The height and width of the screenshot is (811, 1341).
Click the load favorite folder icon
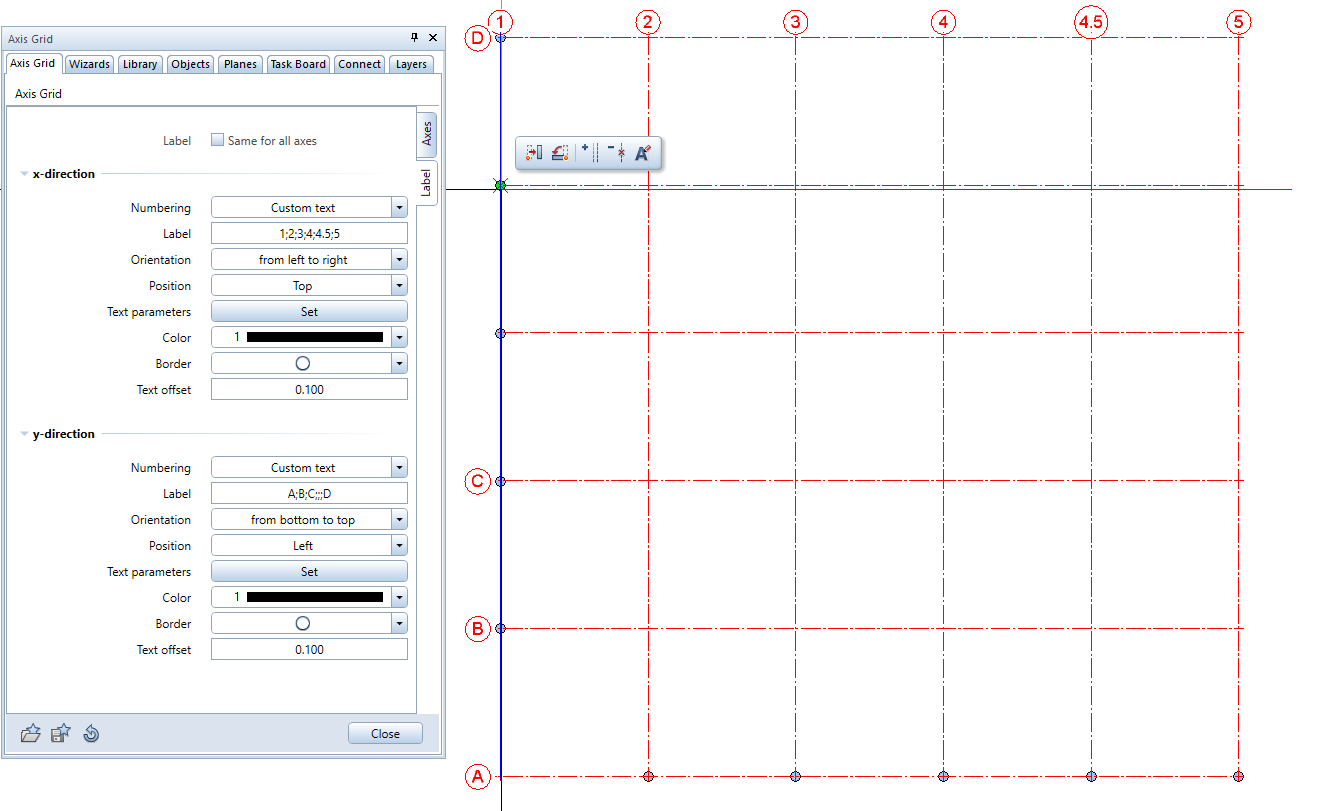tap(31, 734)
